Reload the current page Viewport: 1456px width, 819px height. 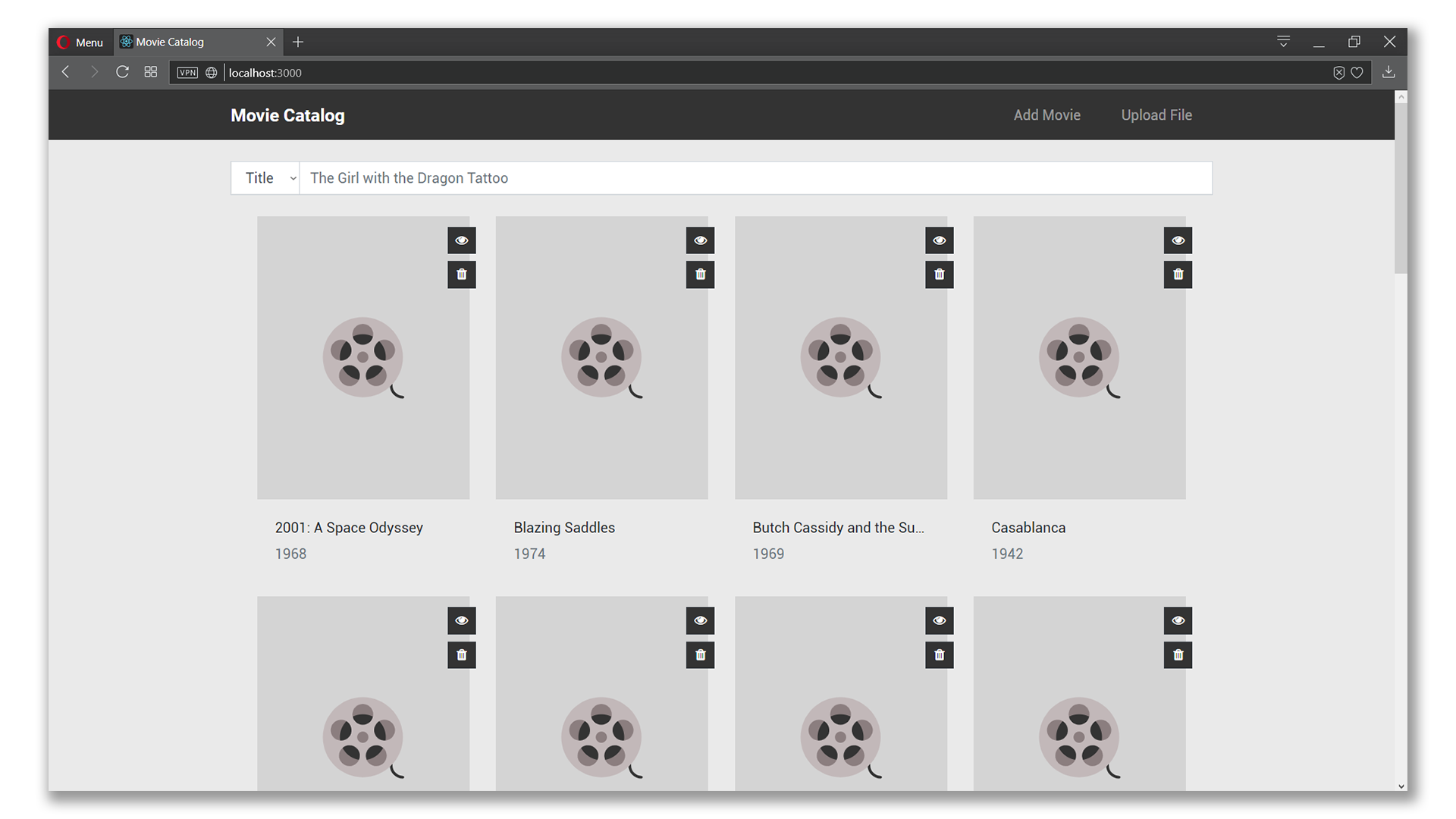click(x=122, y=72)
